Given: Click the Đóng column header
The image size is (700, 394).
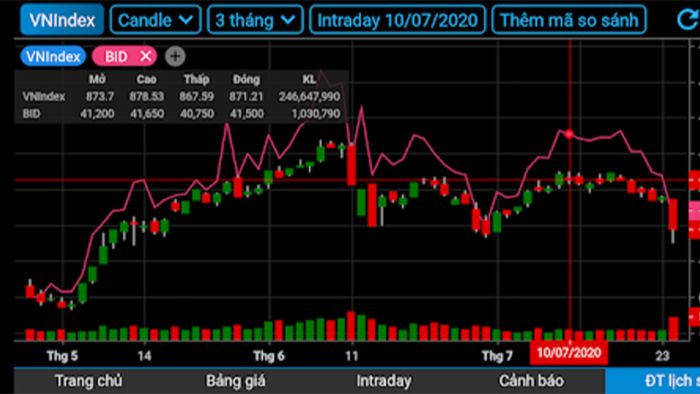Looking at the screenshot, I should 246,79.
